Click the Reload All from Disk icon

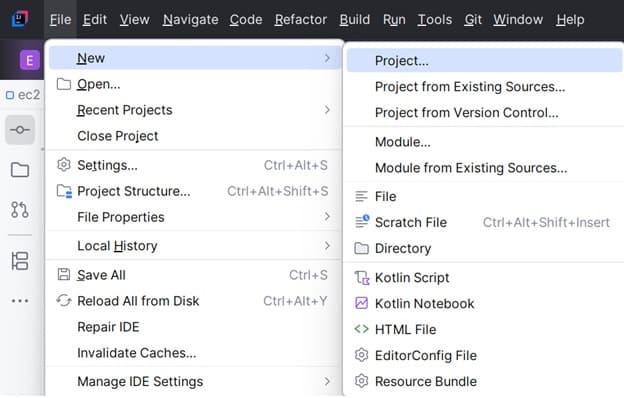(64, 300)
